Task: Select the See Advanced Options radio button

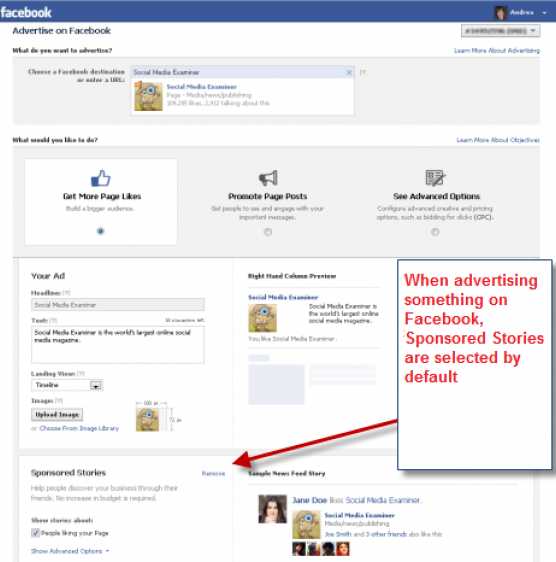Action: pos(435,232)
